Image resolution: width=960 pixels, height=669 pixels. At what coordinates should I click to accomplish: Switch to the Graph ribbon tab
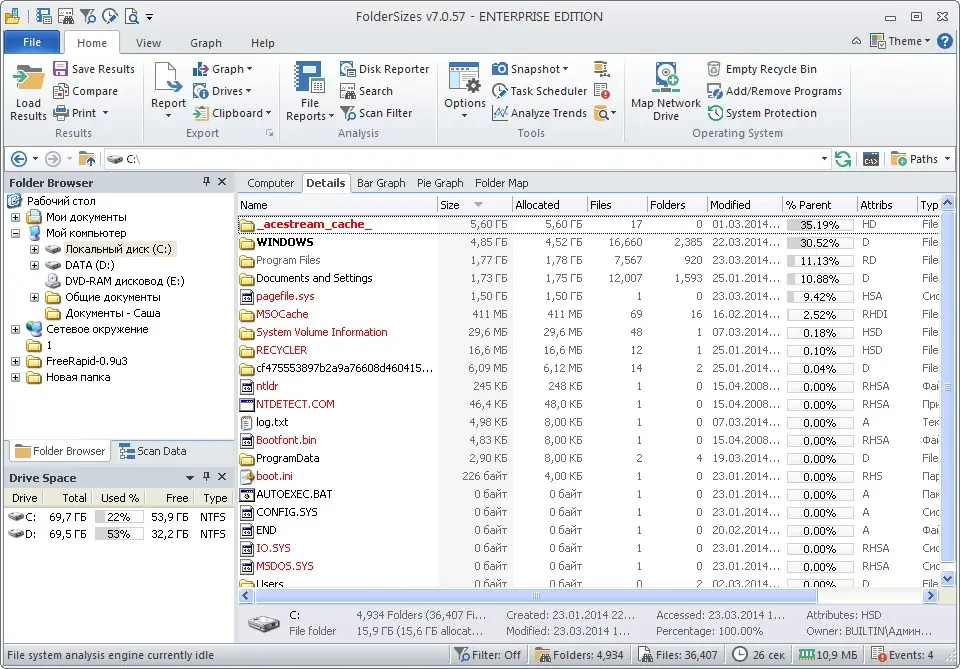tap(206, 43)
